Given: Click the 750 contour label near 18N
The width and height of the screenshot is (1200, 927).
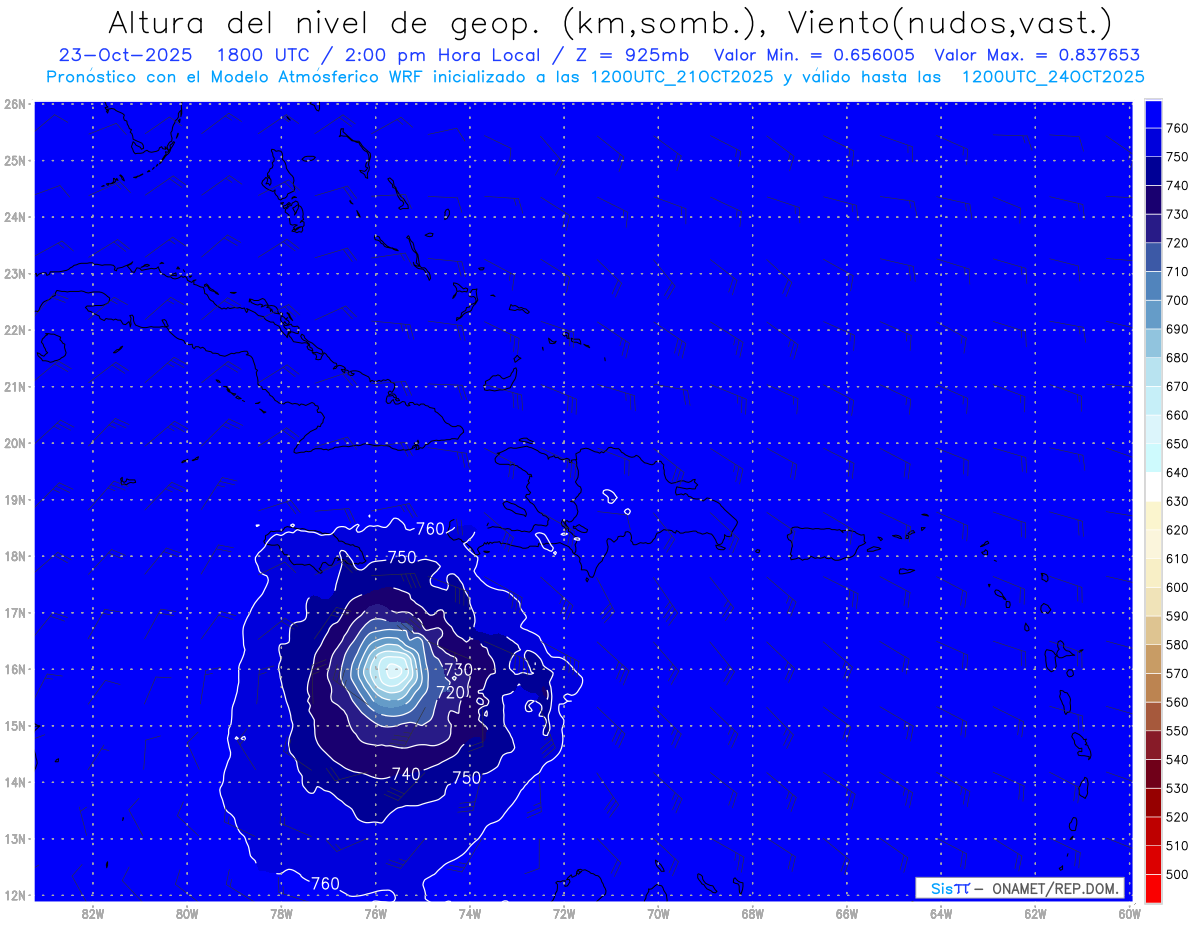Looking at the screenshot, I should tap(402, 557).
